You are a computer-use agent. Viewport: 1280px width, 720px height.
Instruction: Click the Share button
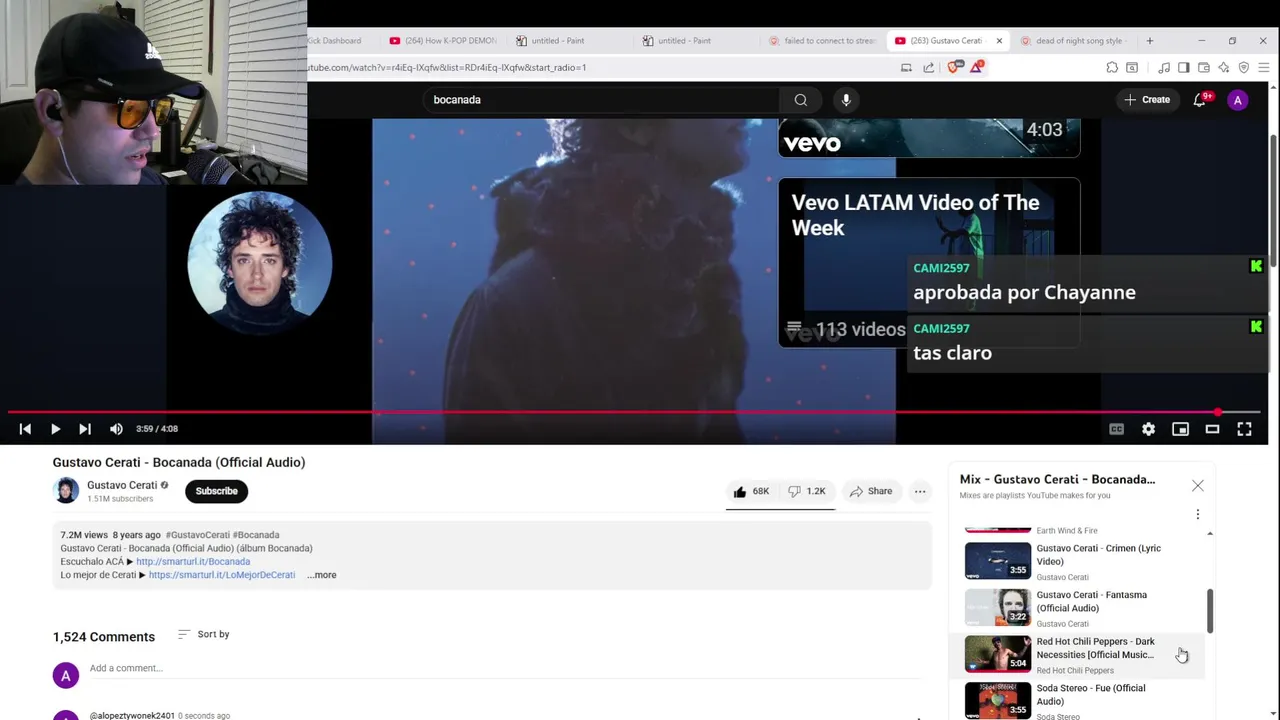tap(870, 491)
